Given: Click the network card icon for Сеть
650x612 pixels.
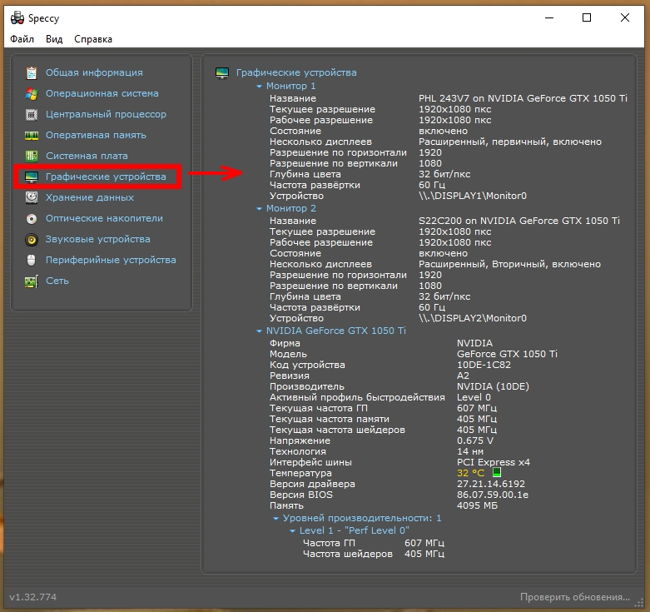Looking at the screenshot, I should (32, 281).
